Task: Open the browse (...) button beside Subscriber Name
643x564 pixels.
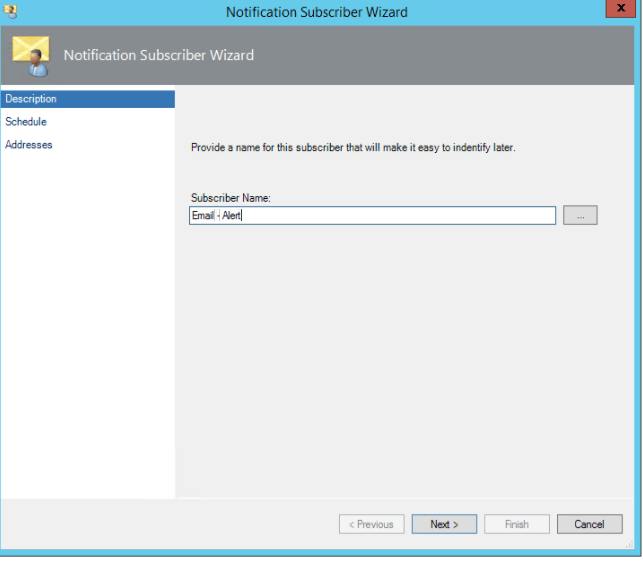Action: (x=580, y=215)
